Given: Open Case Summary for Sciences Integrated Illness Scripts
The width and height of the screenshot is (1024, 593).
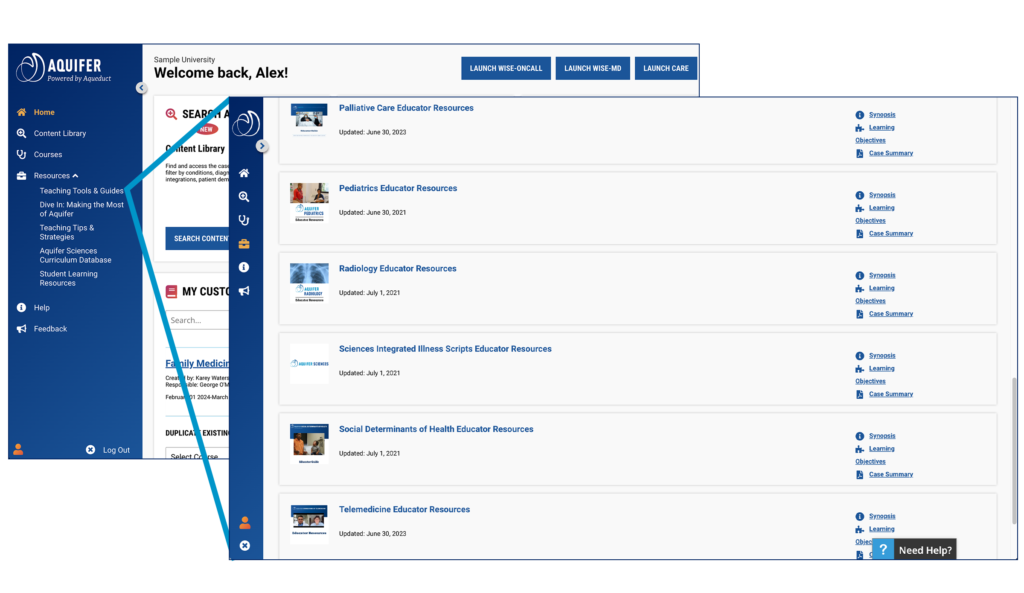Looking at the screenshot, I should (891, 394).
